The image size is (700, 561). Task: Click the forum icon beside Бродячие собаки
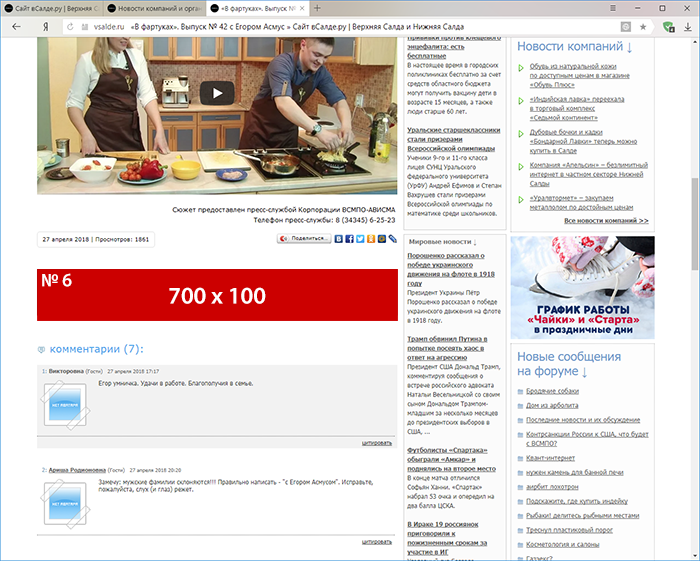[x=520, y=392]
